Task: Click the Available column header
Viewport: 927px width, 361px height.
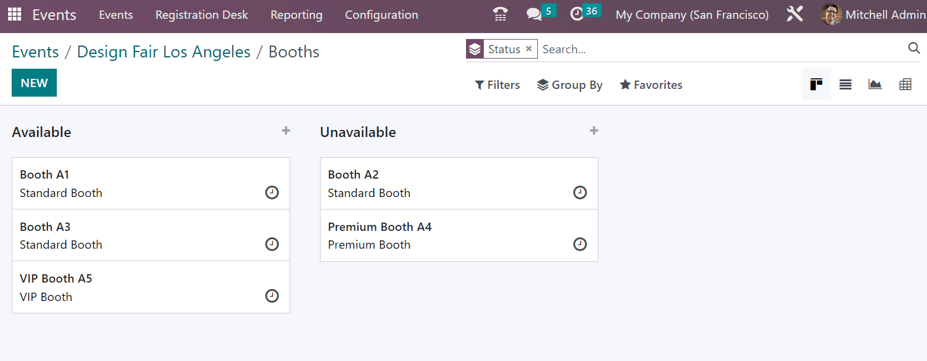Action: (x=41, y=132)
